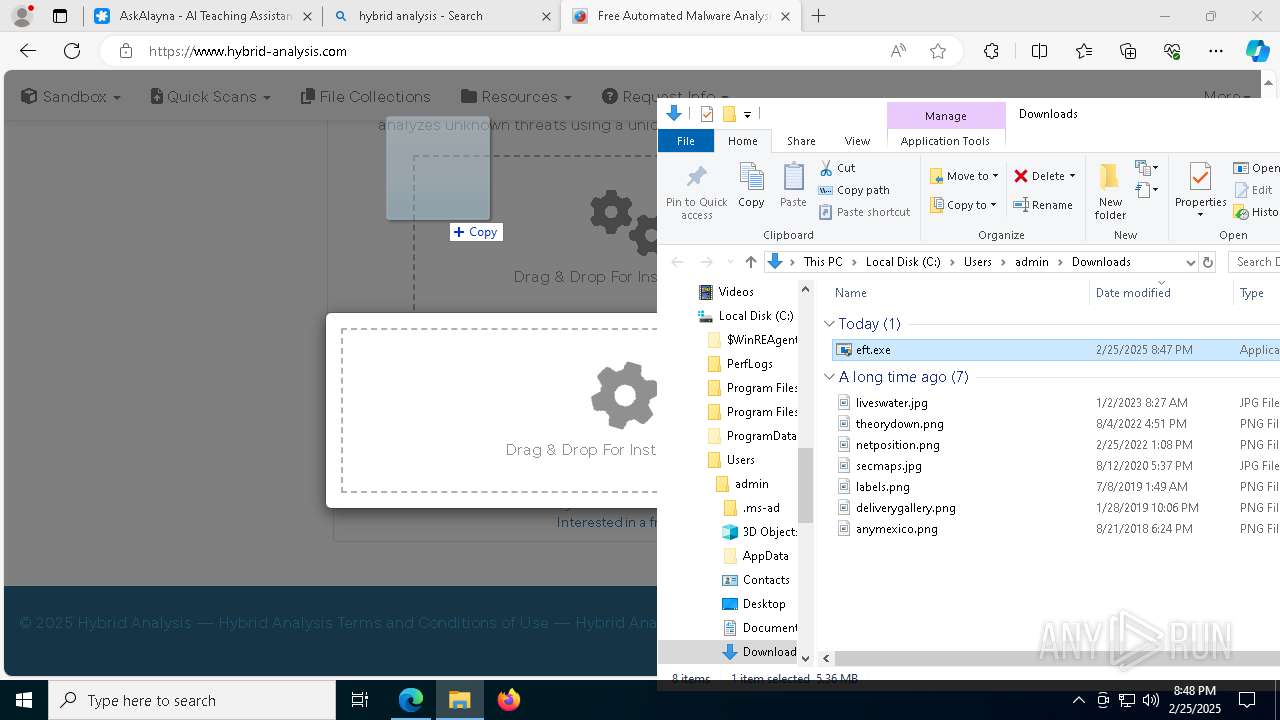Image resolution: width=1280 pixels, height=720 pixels.
Task: Click admin in address breadcrumb
Action: pyautogui.click(x=1032, y=262)
